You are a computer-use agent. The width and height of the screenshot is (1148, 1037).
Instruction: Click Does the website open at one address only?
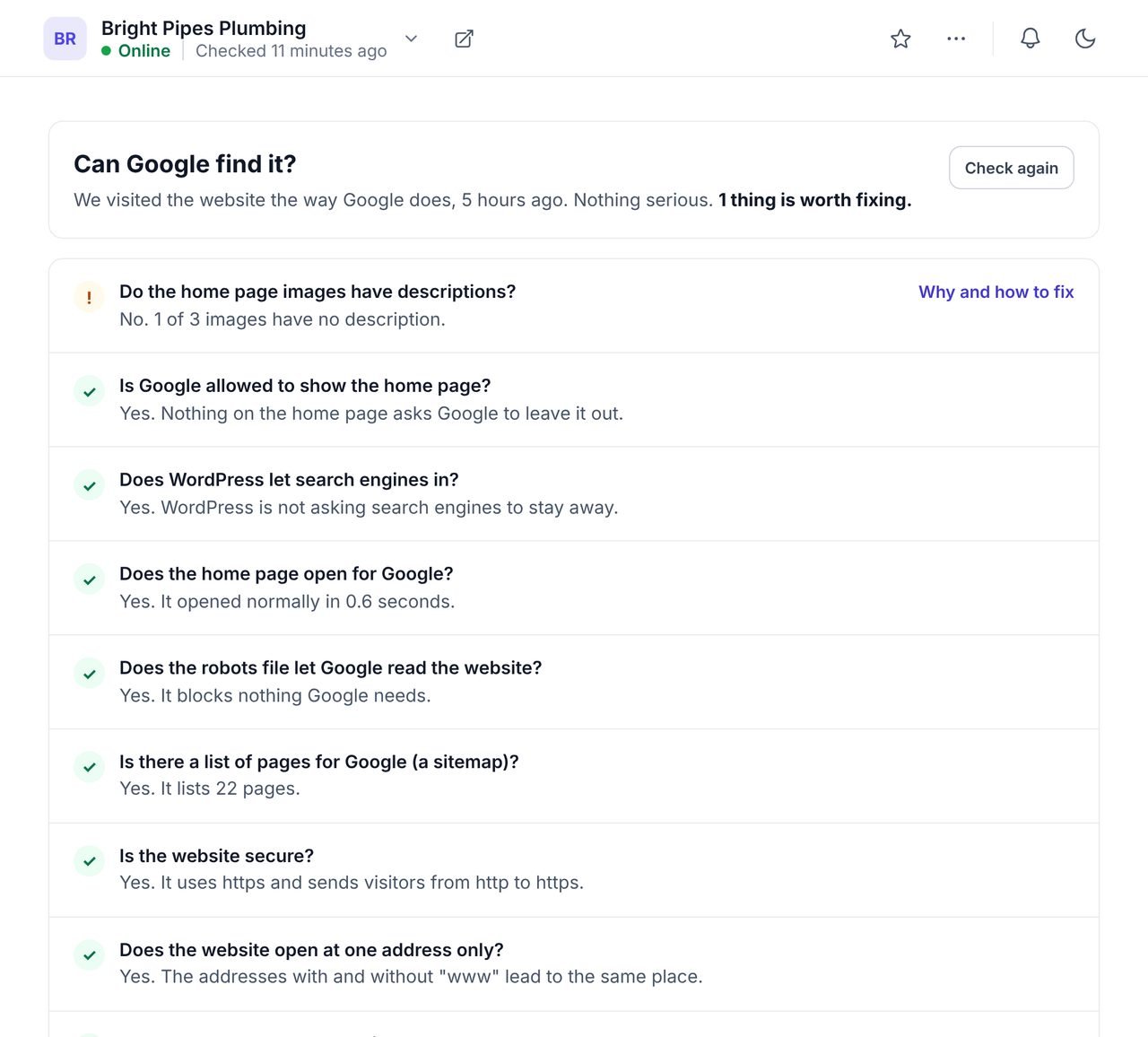311,950
